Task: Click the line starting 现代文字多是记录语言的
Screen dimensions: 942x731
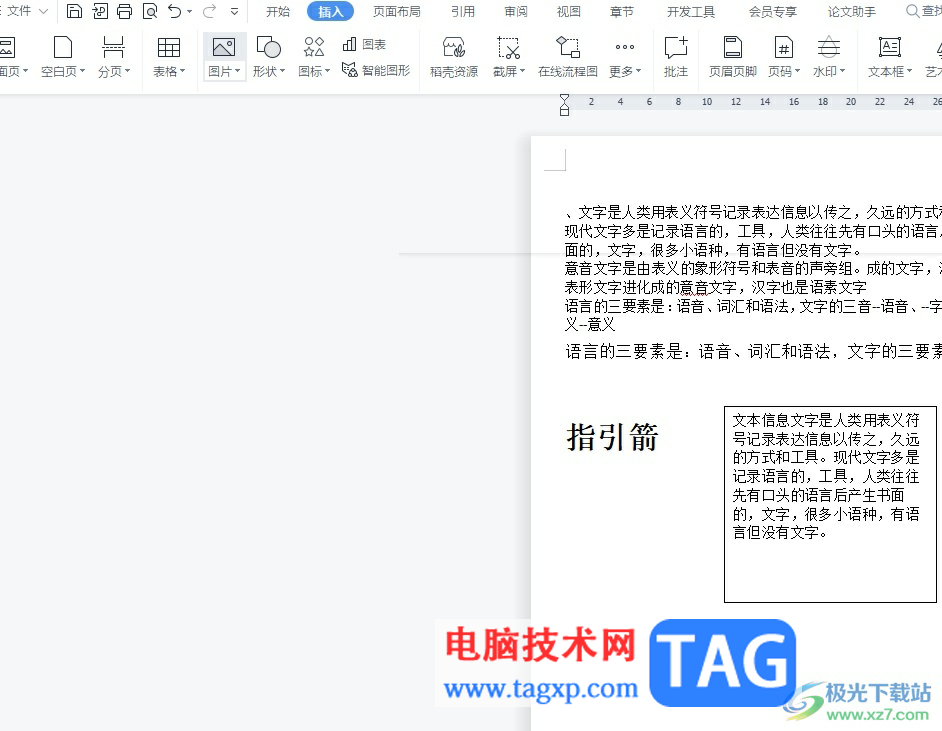Action: coord(753,231)
